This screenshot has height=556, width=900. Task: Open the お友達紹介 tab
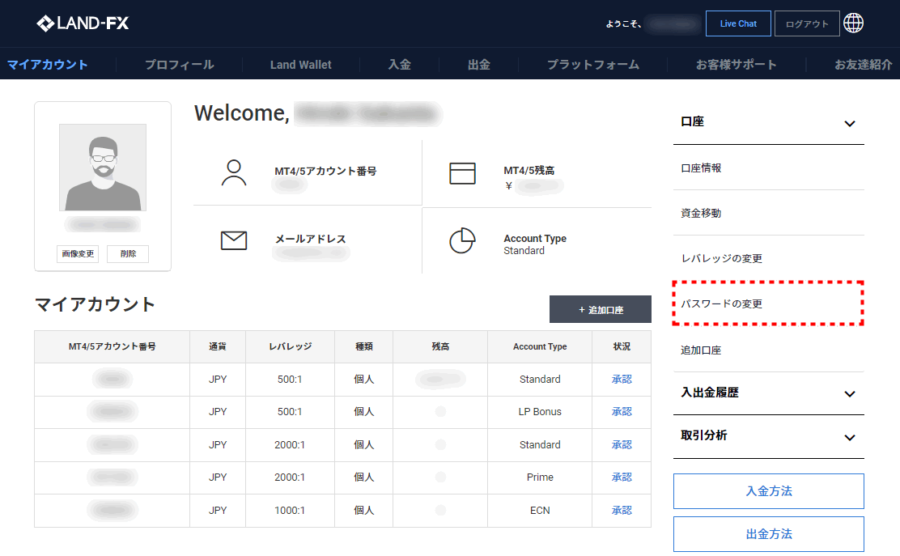(863, 64)
